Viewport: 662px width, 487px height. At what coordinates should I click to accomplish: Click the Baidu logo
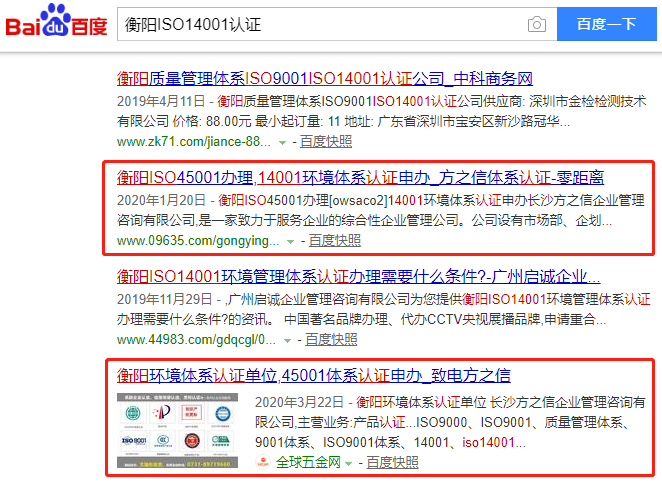pos(56,21)
